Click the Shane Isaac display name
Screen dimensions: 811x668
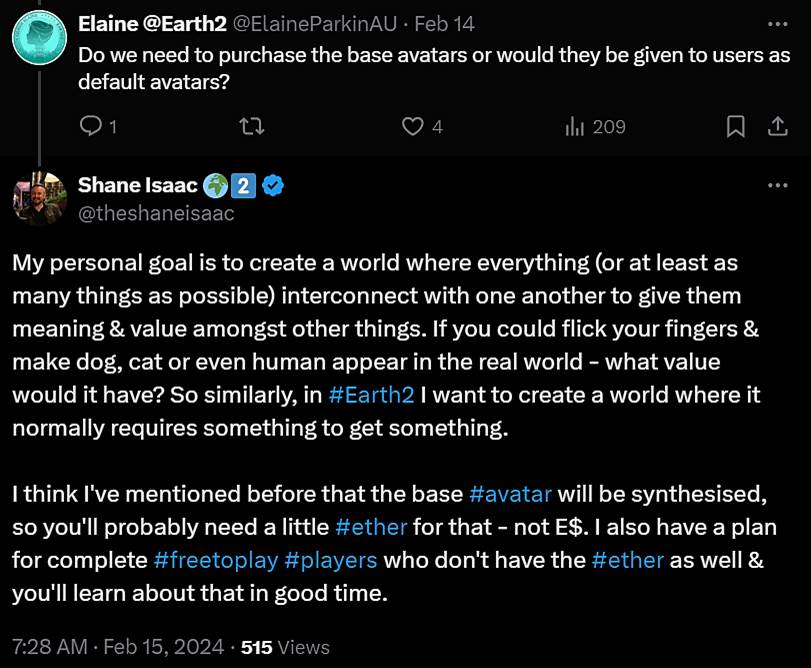point(137,185)
